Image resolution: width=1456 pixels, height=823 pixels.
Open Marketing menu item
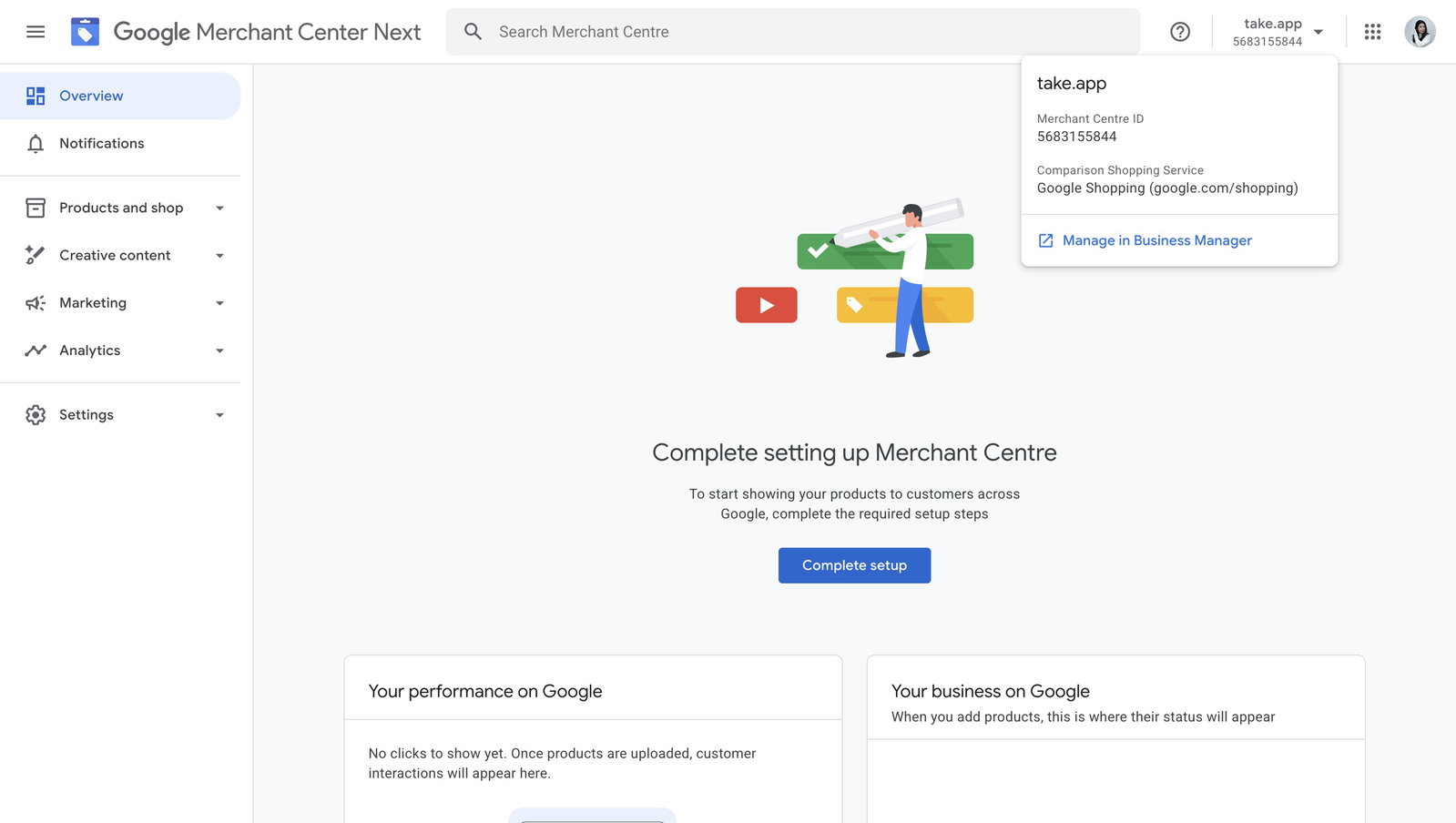point(120,303)
